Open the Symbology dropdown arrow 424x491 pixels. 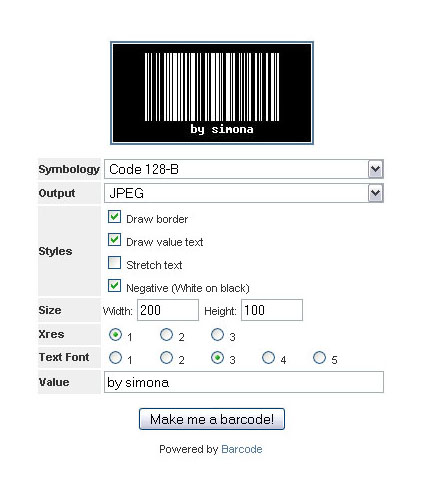pyautogui.click(x=375, y=169)
